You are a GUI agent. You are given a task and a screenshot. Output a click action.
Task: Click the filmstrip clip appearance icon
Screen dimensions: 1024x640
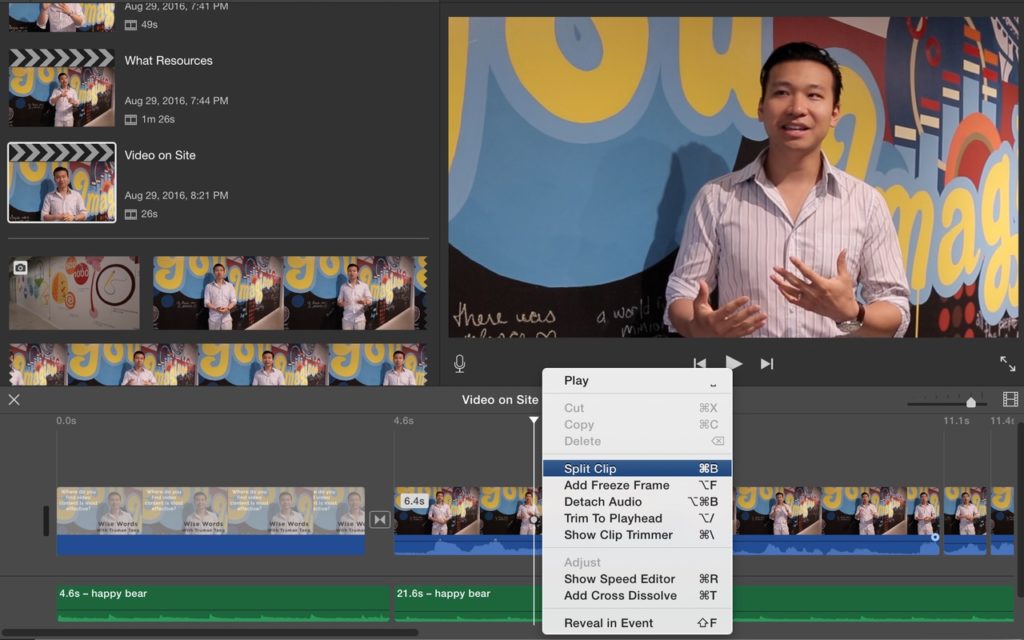coord(1010,399)
